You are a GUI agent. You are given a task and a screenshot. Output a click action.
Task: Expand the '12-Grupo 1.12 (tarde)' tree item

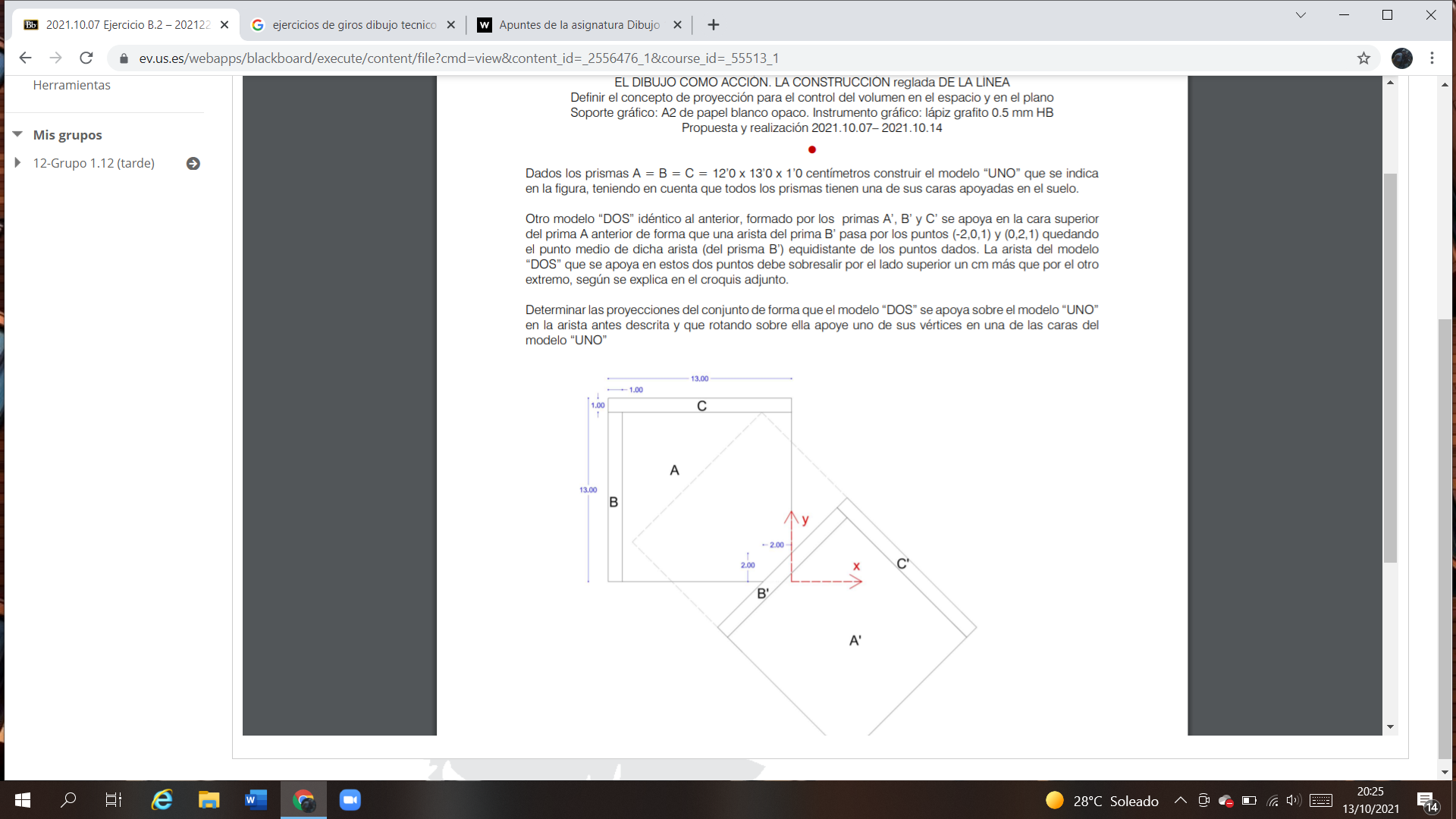point(17,163)
